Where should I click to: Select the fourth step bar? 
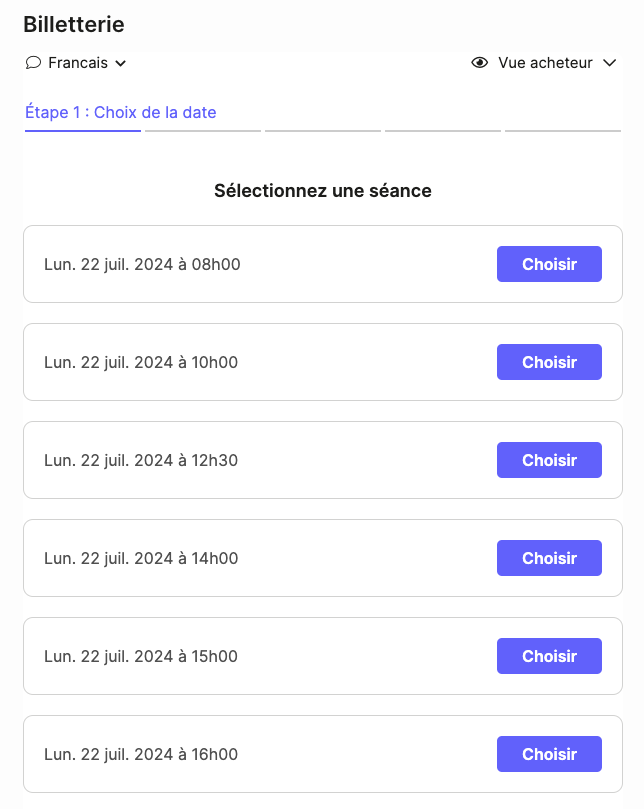tap(442, 130)
